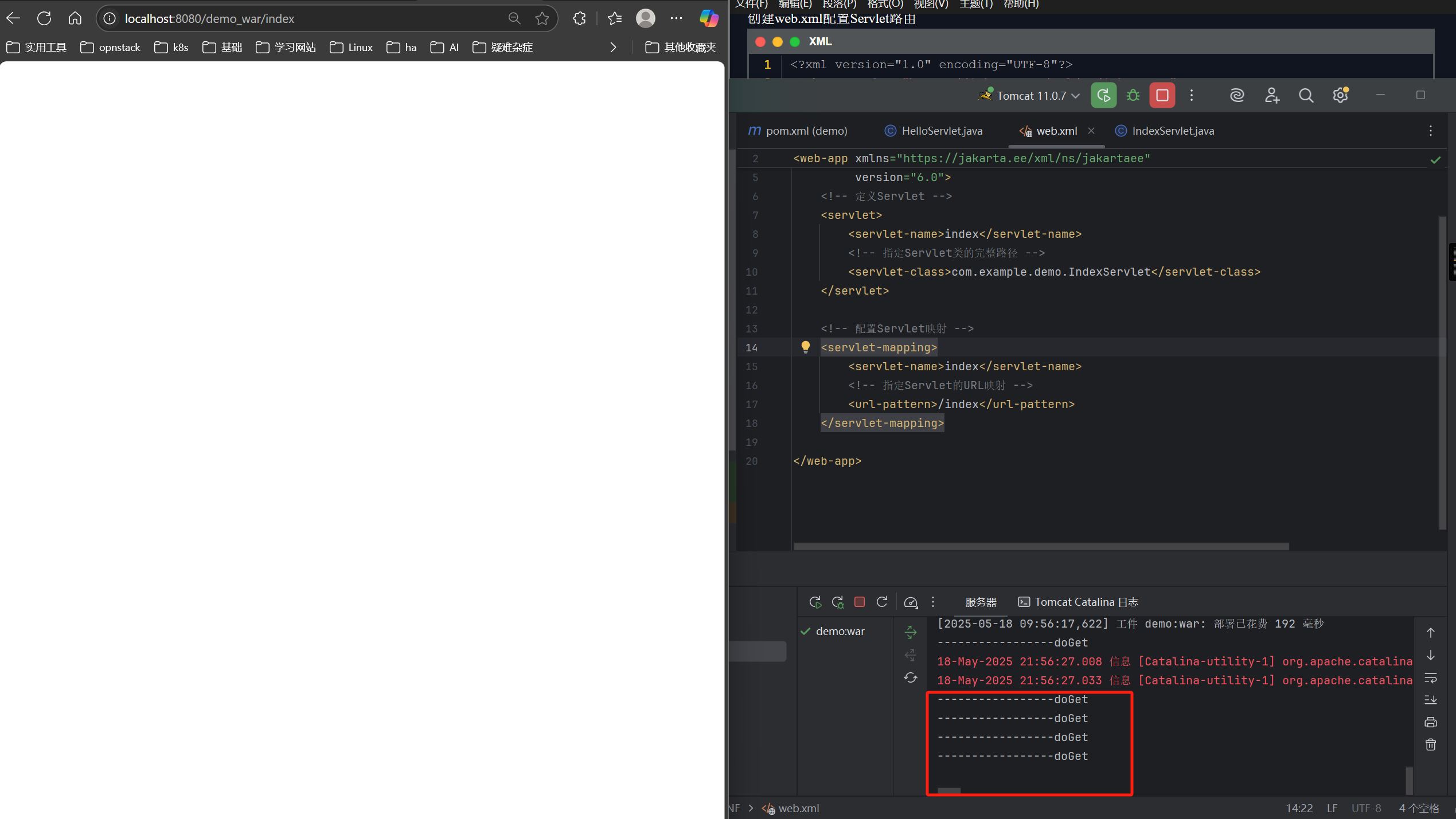The height and width of the screenshot is (819, 1456).
Task: Open the favorites list
Action: [x=615, y=18]
